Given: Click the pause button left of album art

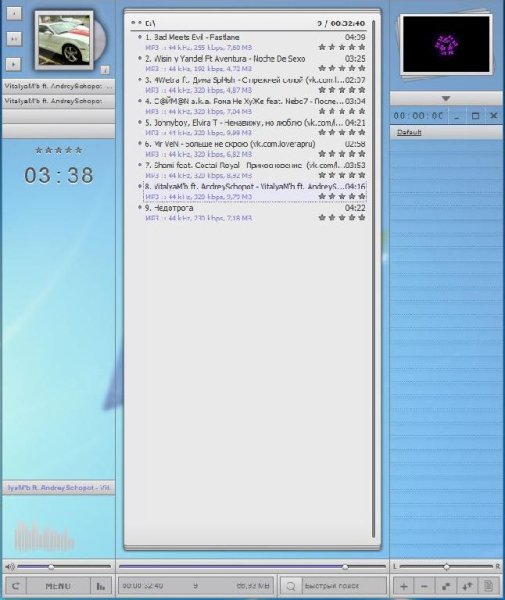Looking at the screenshot, I should click(14, 39).
